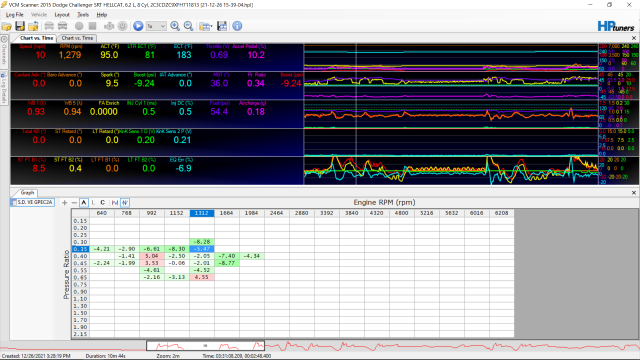The height and width of the screenshot is (360, 640).
Task: Click the round record button in the toolbar
Action: point(79,26)
